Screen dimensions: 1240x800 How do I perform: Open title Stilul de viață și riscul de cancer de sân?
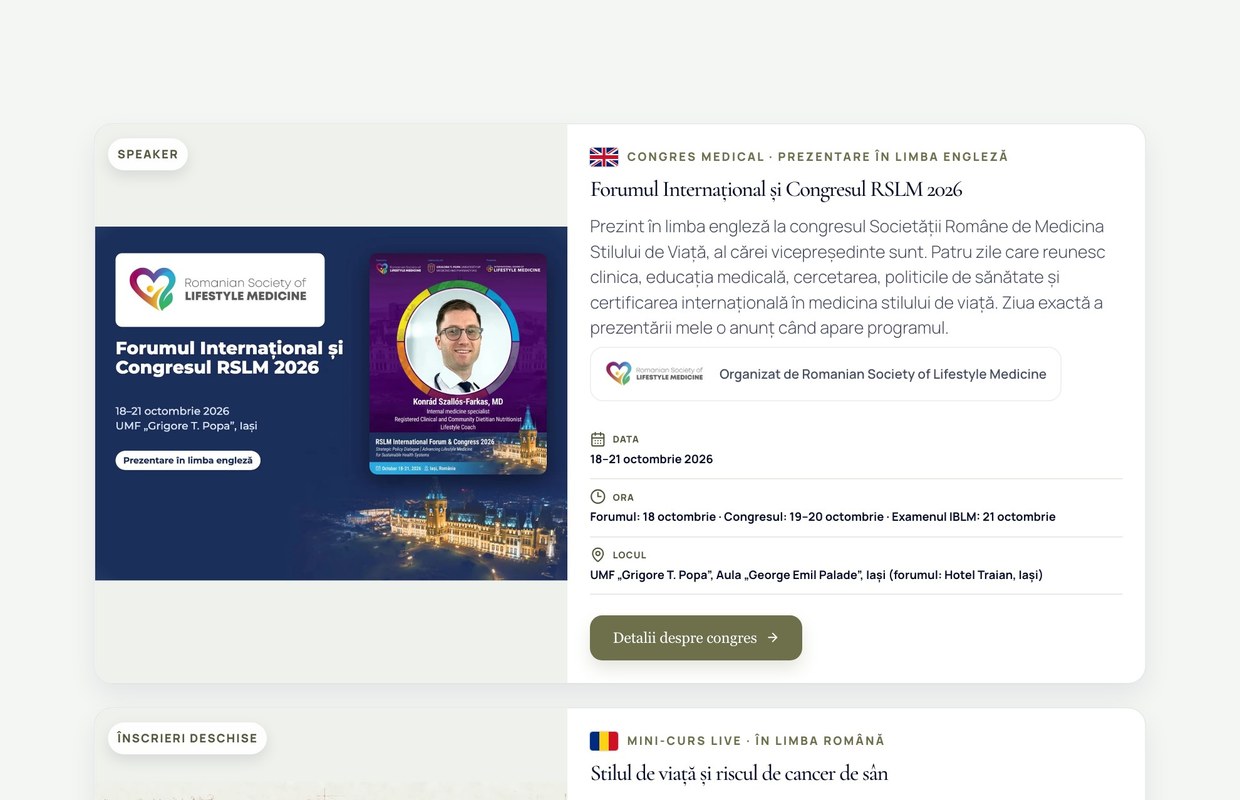[x=739, y=773]
